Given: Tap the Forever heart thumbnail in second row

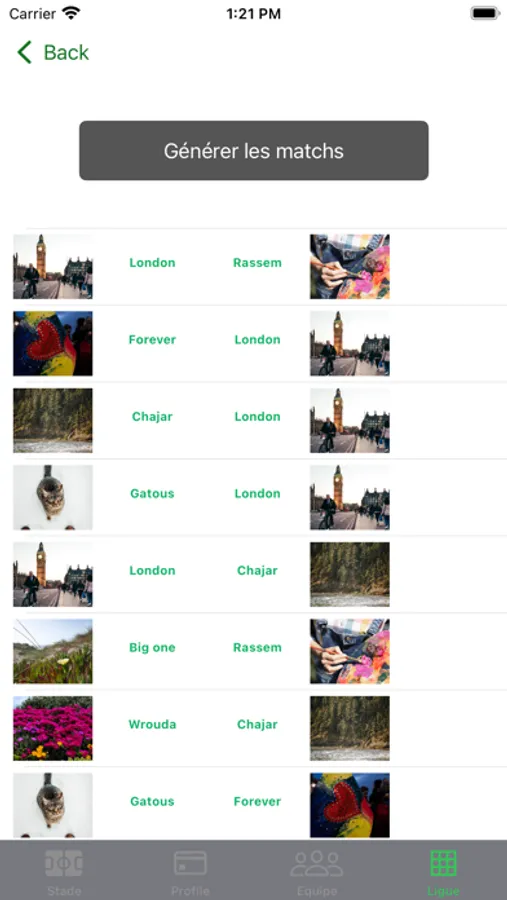Looking at the screenshot, I should click(53, 343).
